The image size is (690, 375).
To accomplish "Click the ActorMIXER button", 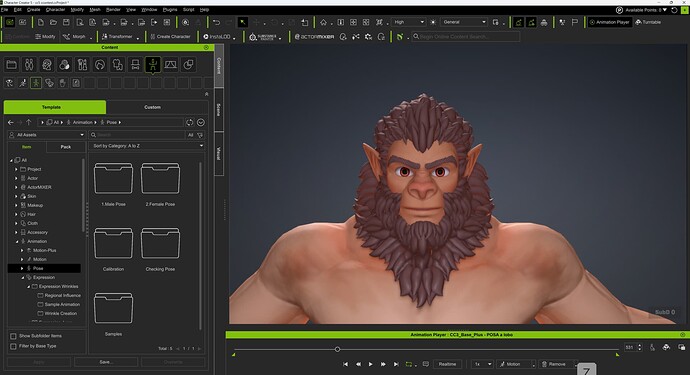I will coord(314,37).
